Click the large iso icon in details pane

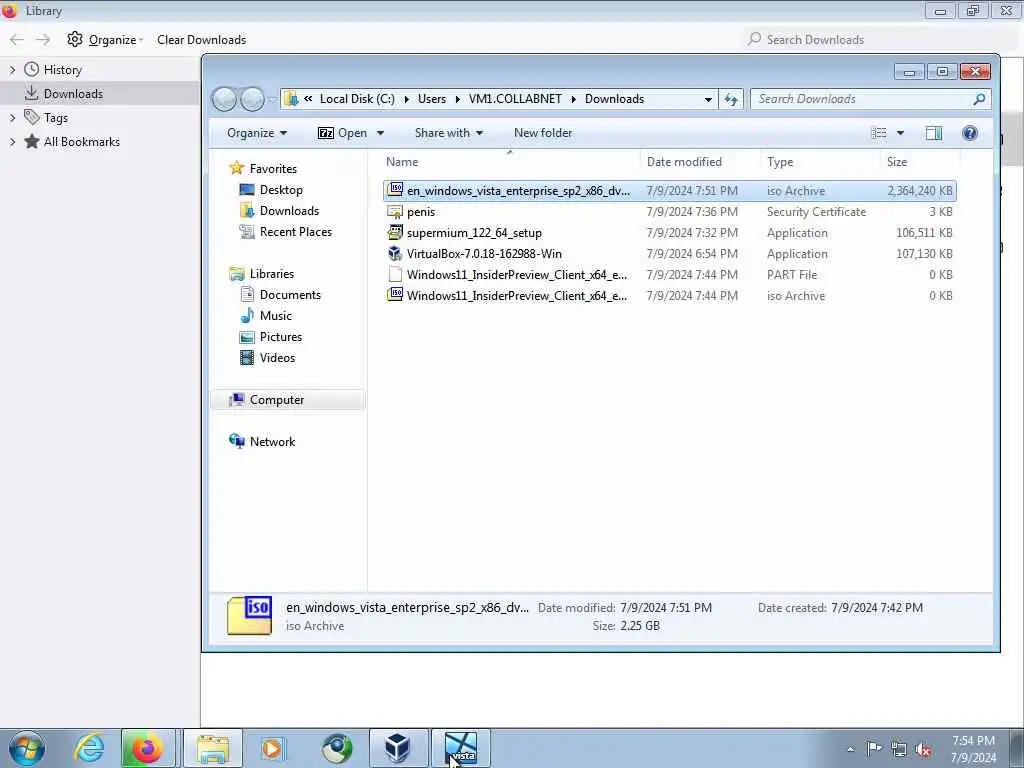249,615
